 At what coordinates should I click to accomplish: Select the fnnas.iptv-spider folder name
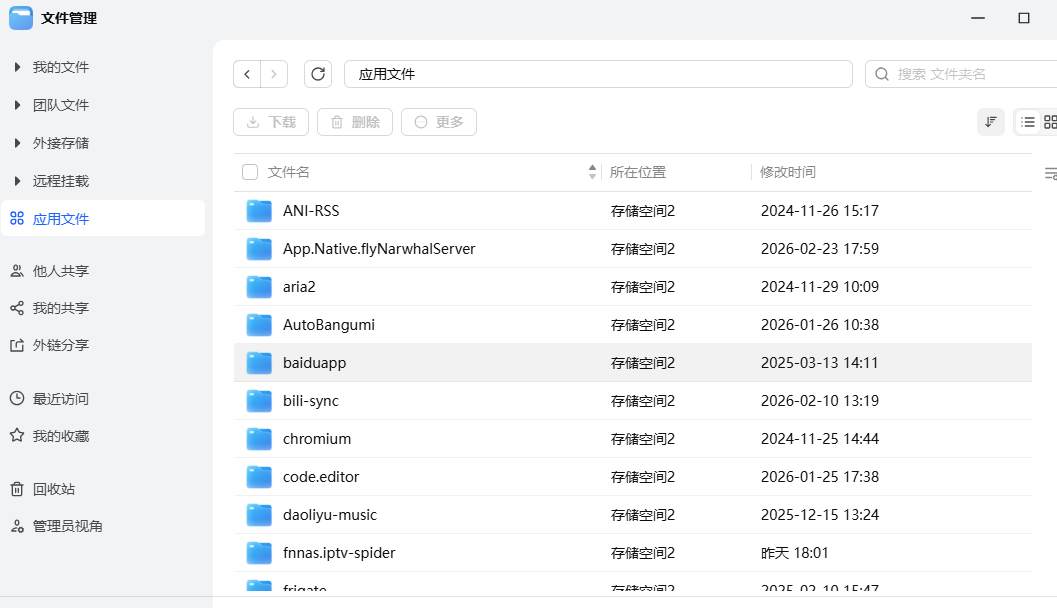(339, 553)
